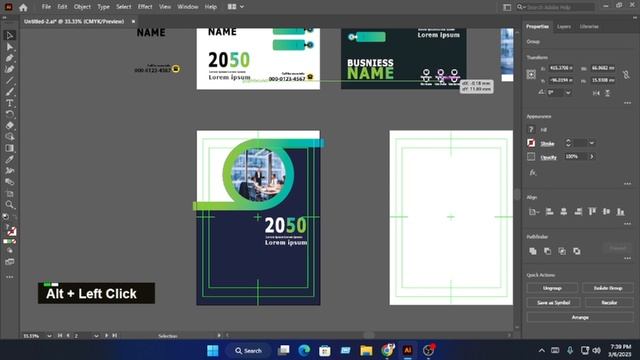
Task: Click the vertical align center icon
Action: pos(607,211)
